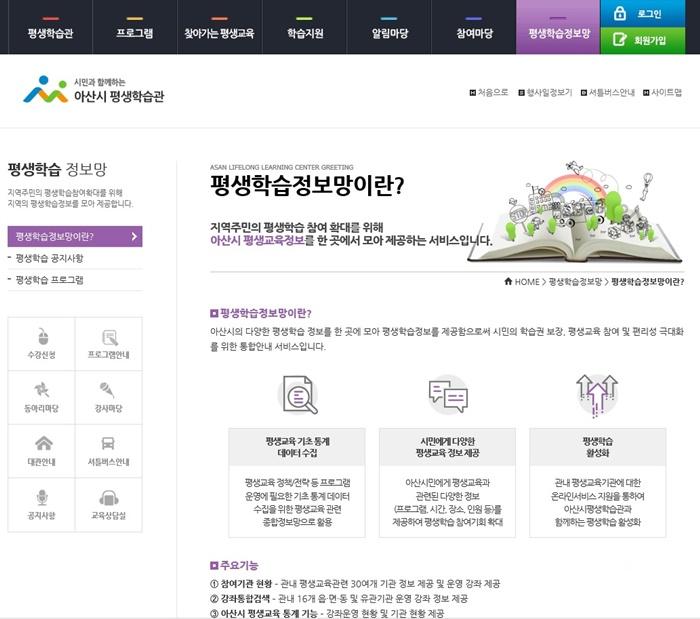Click the 셔틀버스안내 bus icon tile
Image resolution: width=700 pixels, height=619 pixels.
click(x=109, y=451)
